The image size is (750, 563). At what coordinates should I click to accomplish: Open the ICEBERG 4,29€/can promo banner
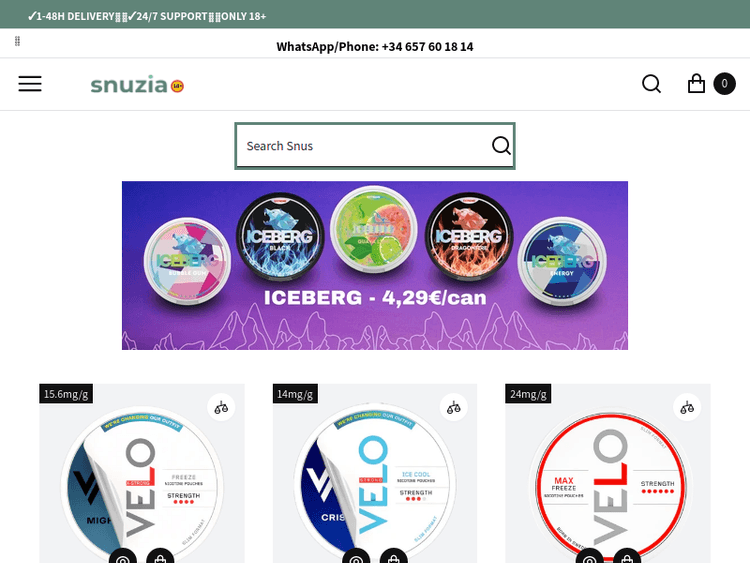click(375, 265)
